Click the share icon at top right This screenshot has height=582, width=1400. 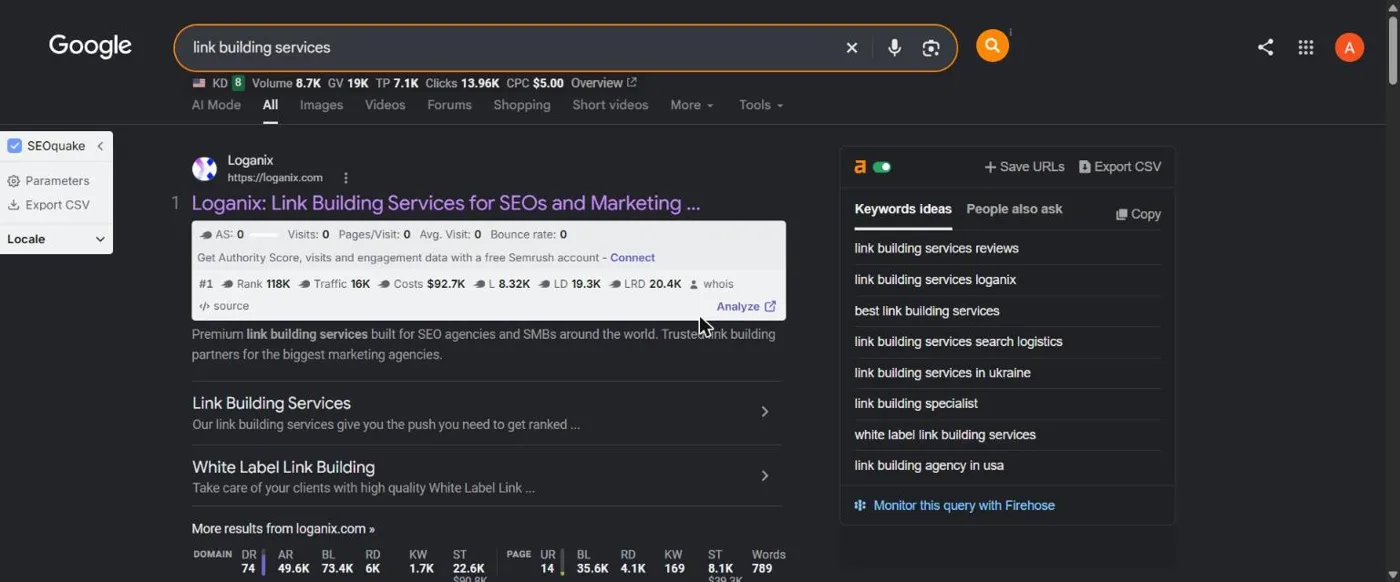pyautogui.click(x=1265, y=47)
